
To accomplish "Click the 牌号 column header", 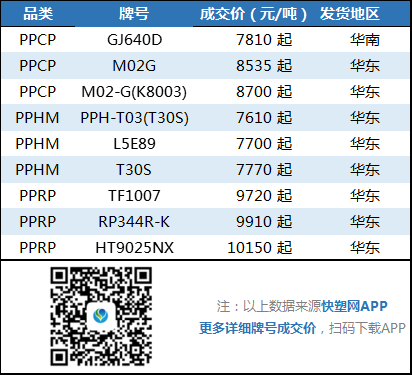I will [134, 14].
